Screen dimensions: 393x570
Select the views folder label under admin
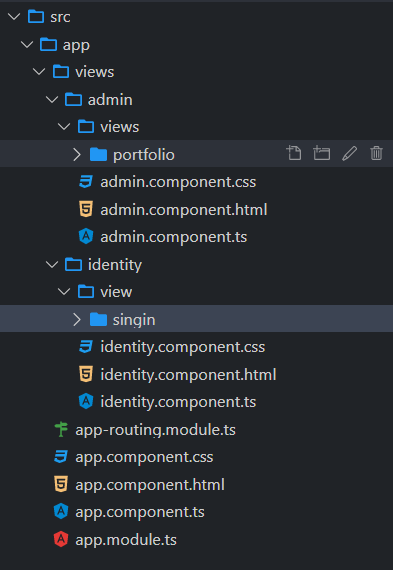120,127
